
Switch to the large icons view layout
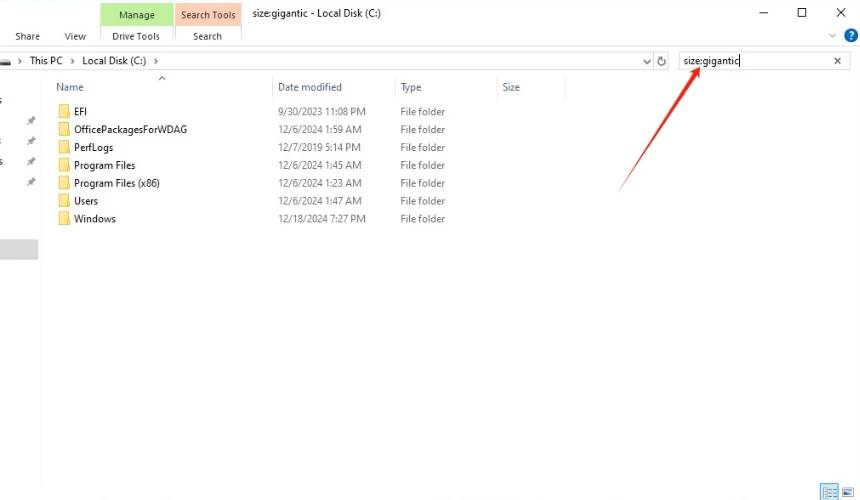(x=848, y=492)
